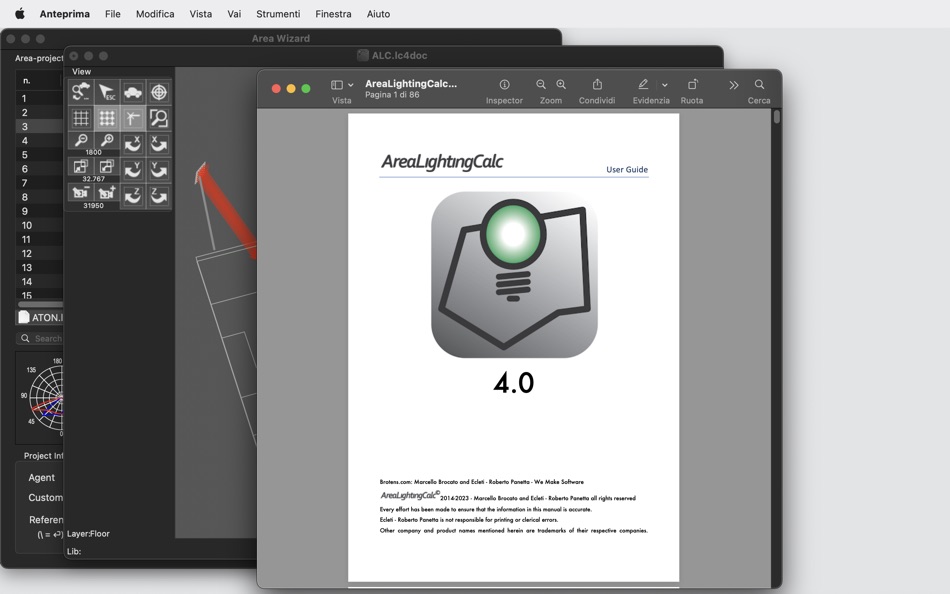Click the 'Pagina 1 di 86' subtitle
Viewport: 950px width, 594px height.
tap(392, 95)
